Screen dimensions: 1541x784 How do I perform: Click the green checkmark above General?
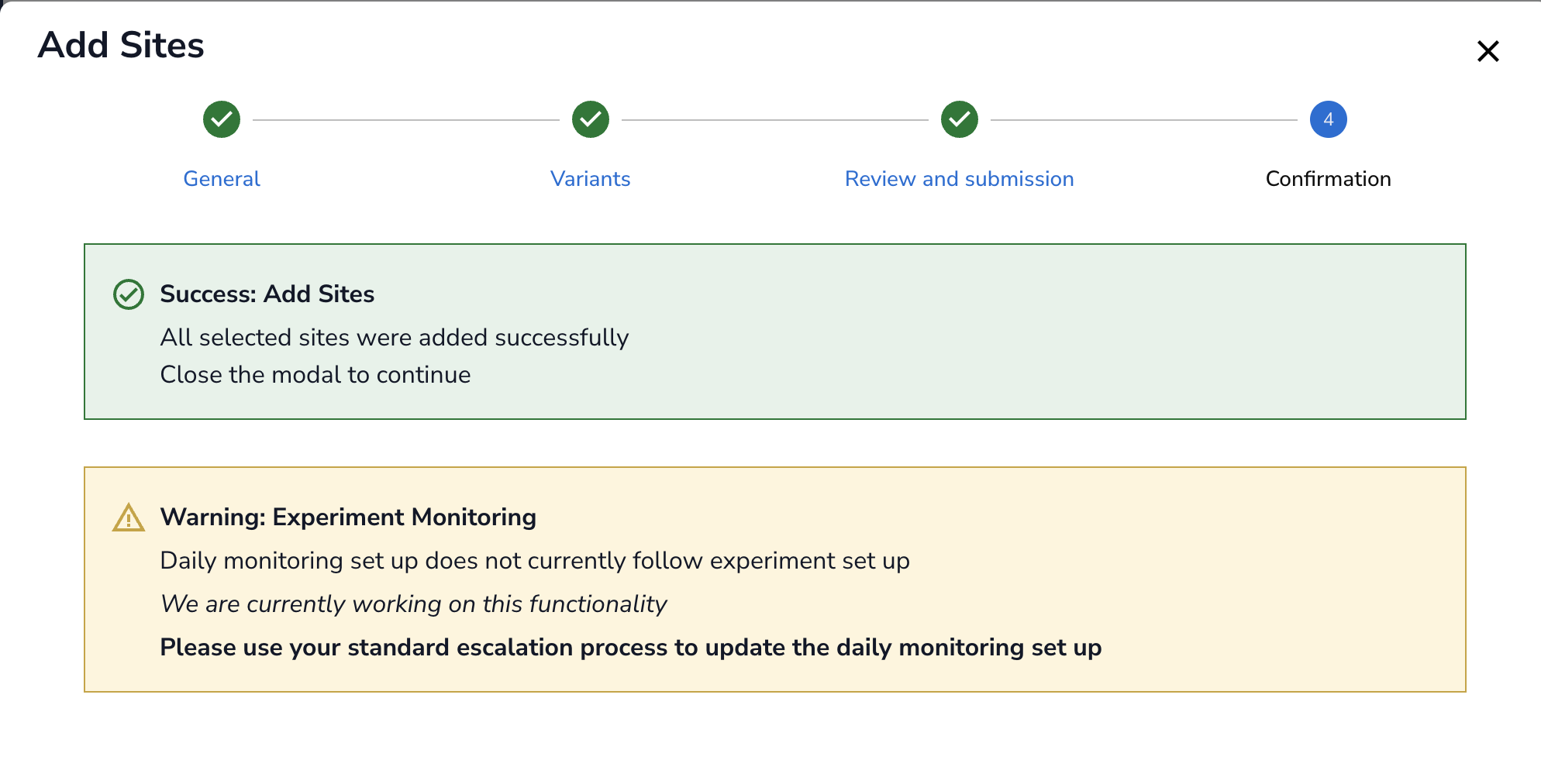[x=222, y=119]
